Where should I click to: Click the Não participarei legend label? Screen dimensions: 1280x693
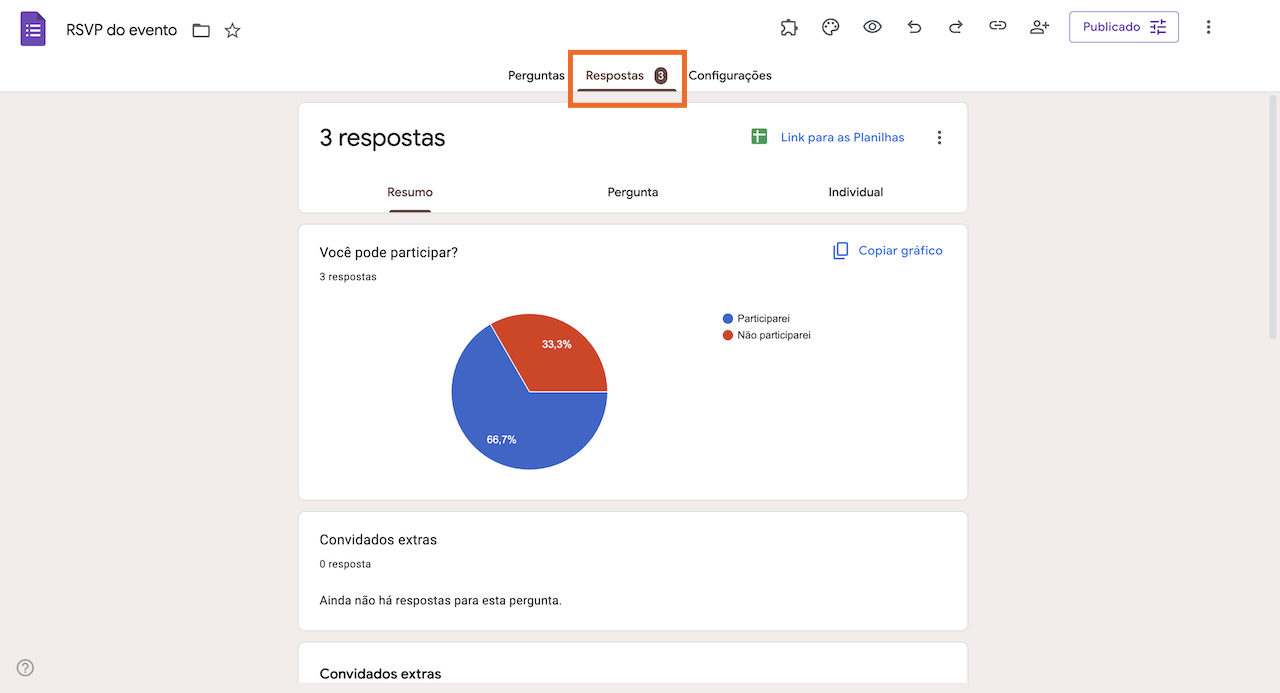point(774,335)
